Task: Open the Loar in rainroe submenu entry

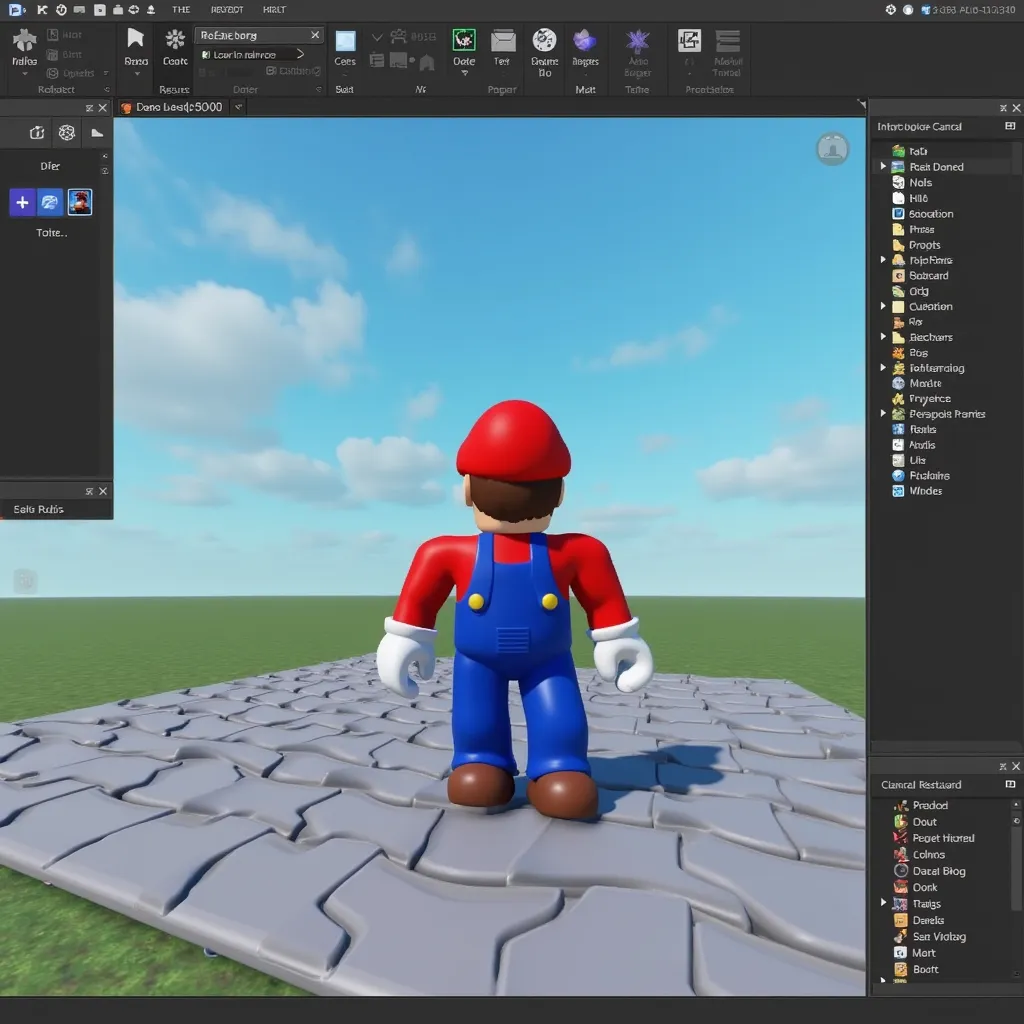Action: (x=252, y=54)
